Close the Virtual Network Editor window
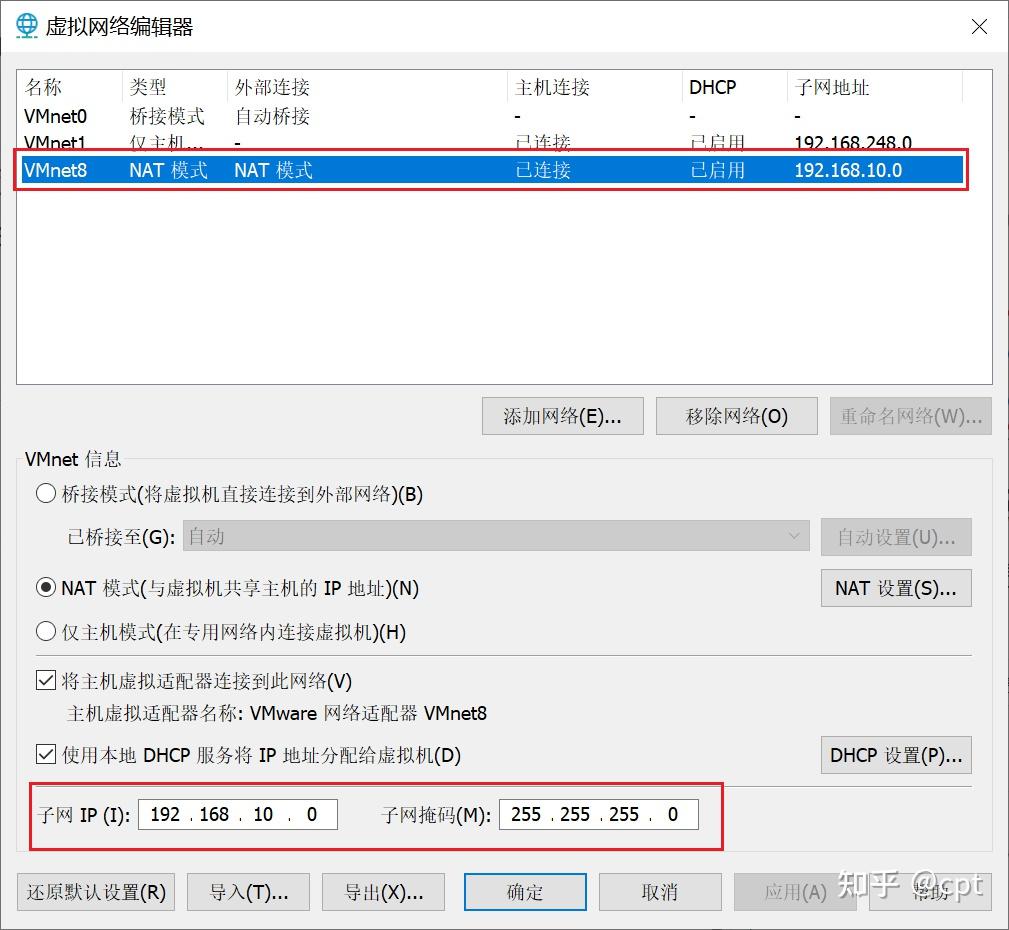The height and width of the screenshot is (930, 1009). point(979,26)
